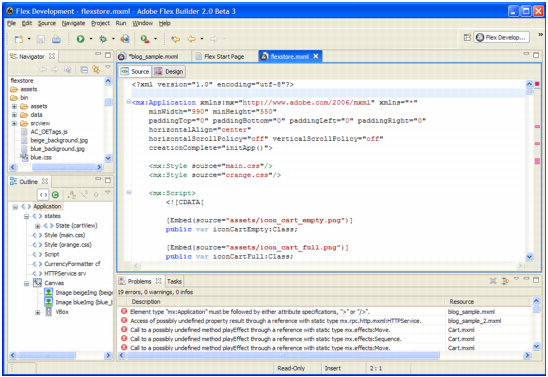Select the Cart.mxml playEffect Sequence error row

pyautogui.click(x=325, y=339)
